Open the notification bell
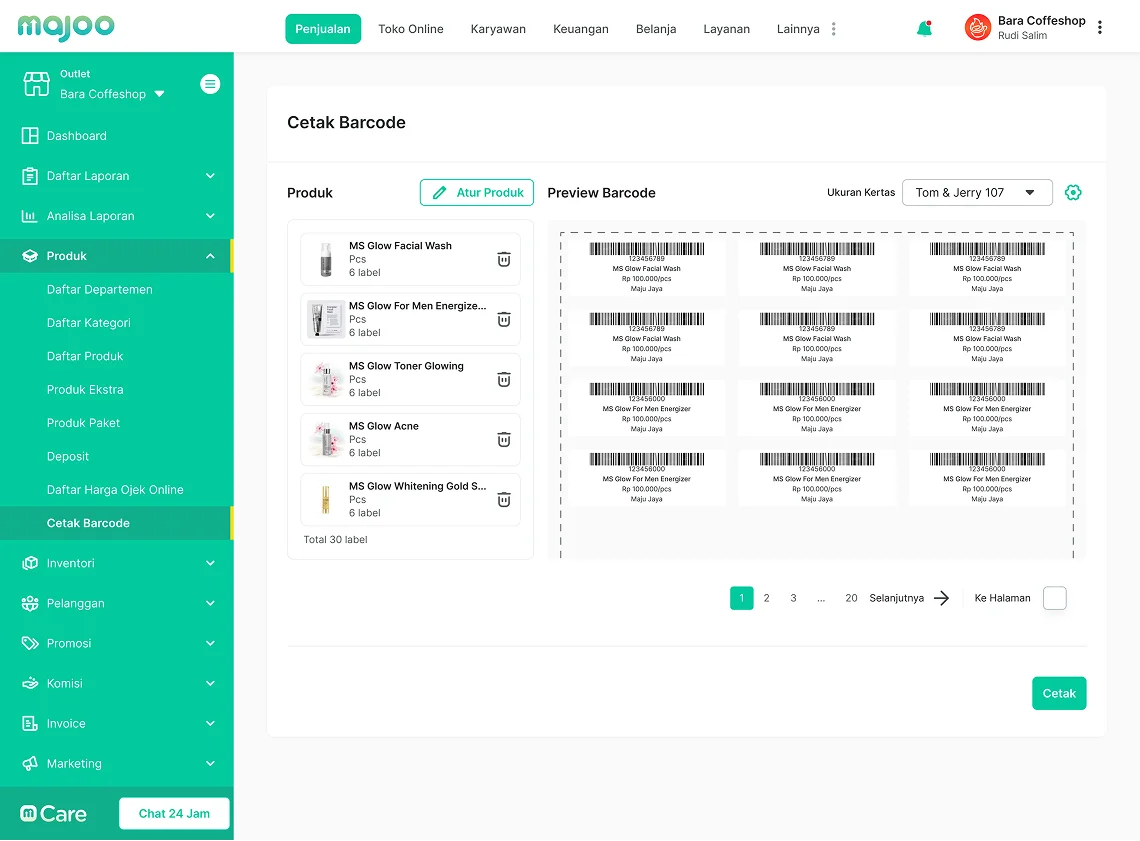 point(924,28)
